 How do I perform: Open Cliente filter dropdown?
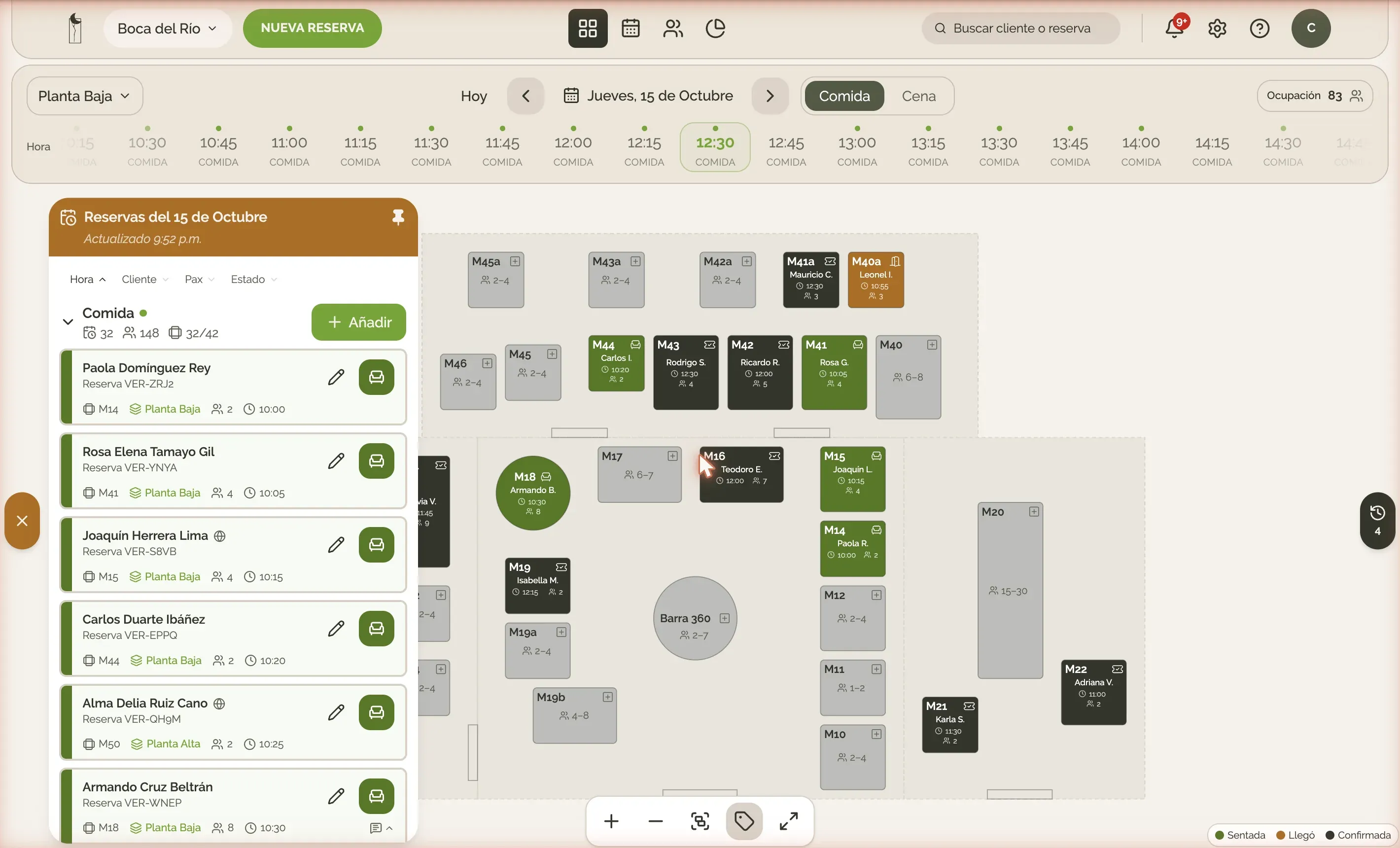pos(145,279)
